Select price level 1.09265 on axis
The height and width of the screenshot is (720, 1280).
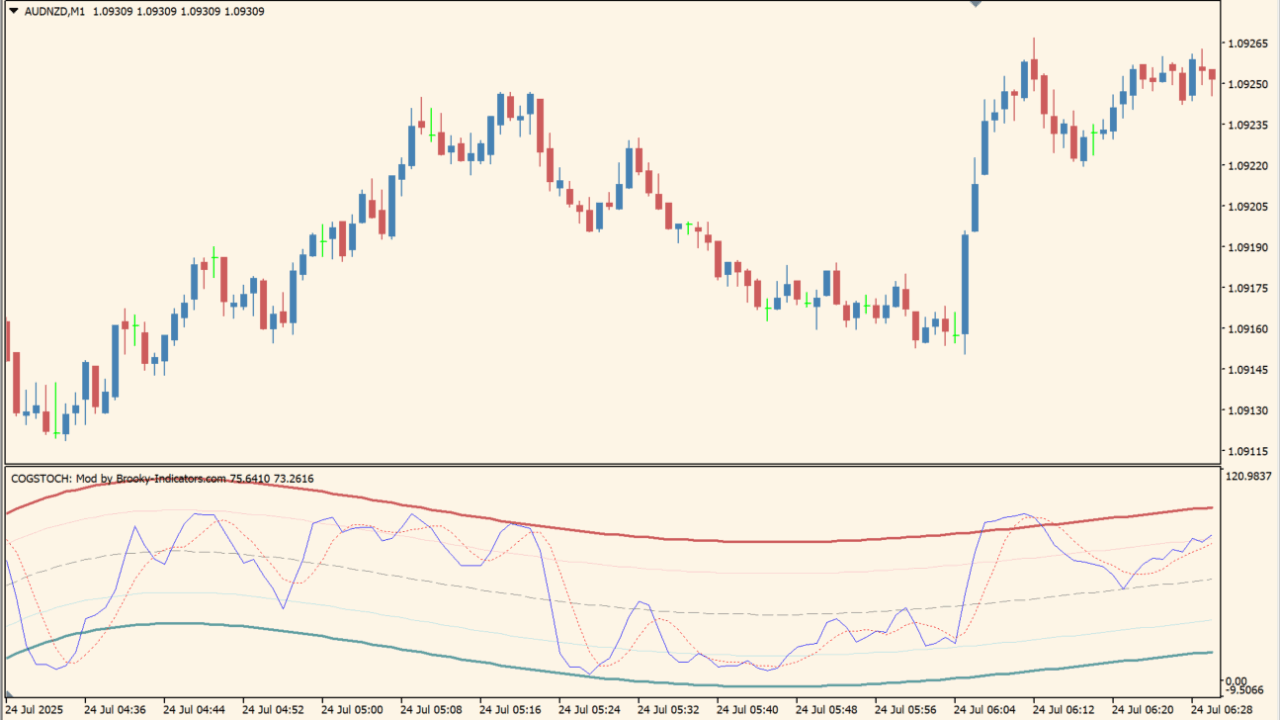click(x=1248, y=43)
